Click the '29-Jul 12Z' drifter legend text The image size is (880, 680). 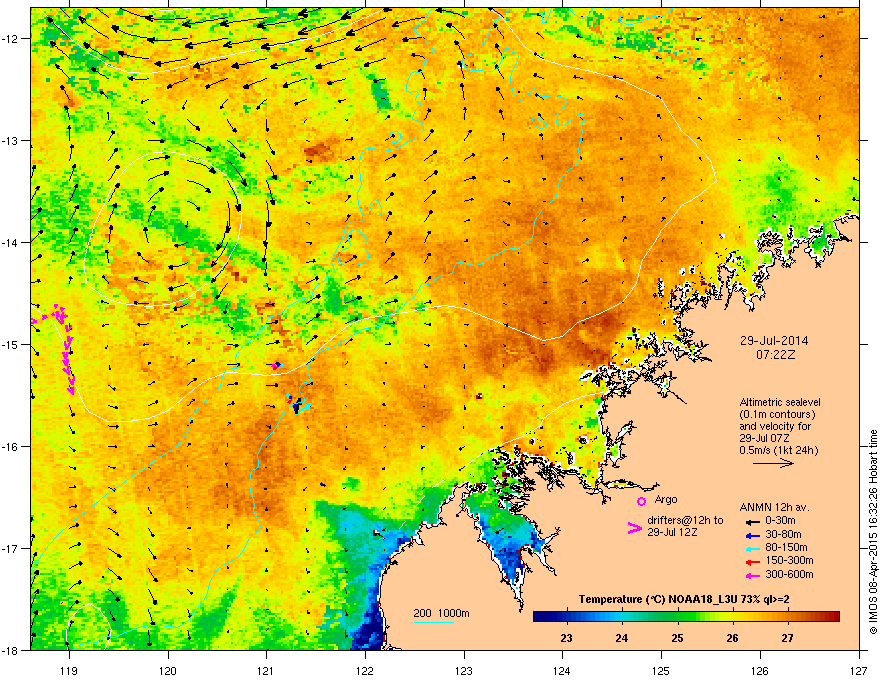pyautogui.click(x=672, y=532)
